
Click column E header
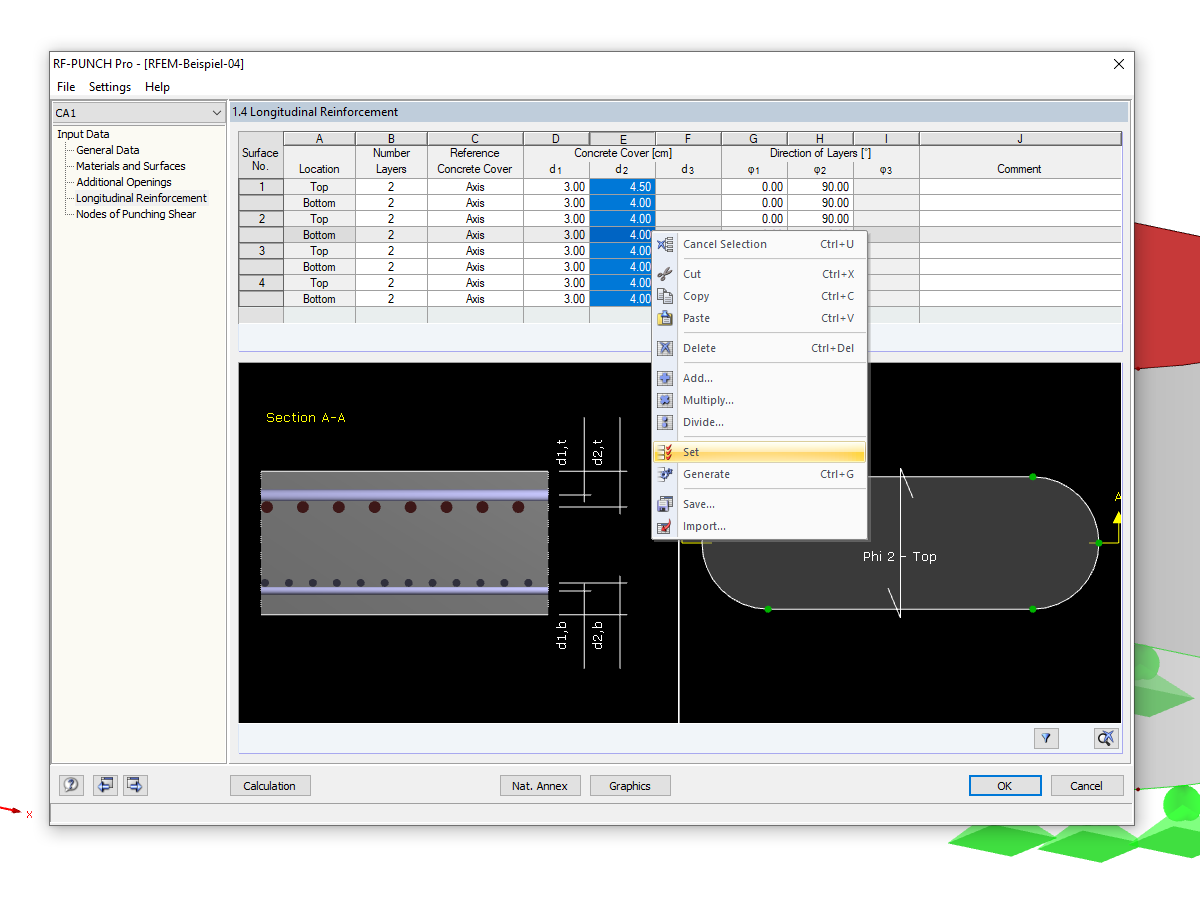click(x=622, y=139)
